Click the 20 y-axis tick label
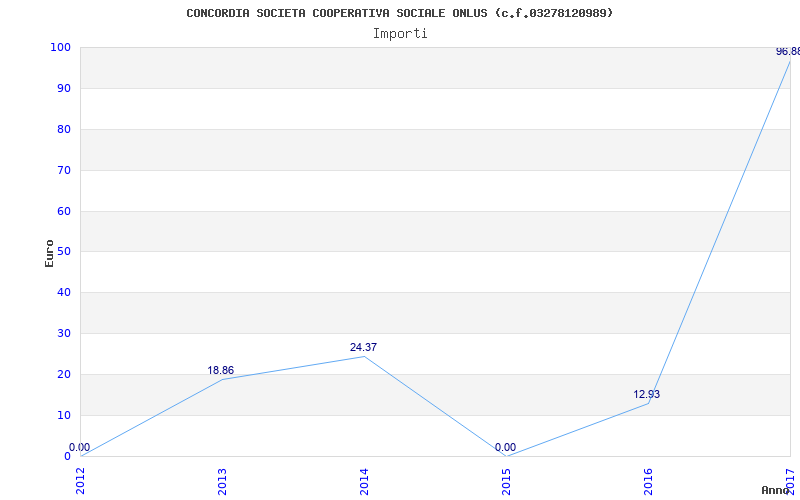 (63, 374)
